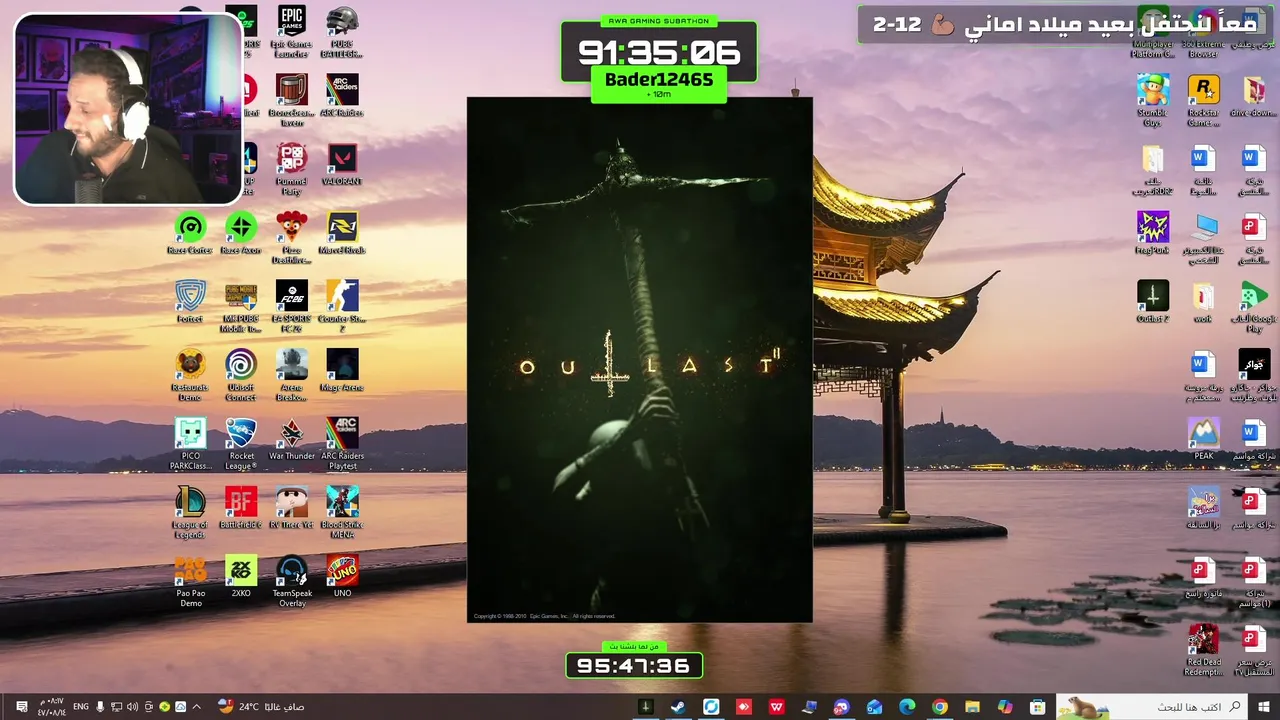Open File Explorer from the taskbar

coord(972,707)
